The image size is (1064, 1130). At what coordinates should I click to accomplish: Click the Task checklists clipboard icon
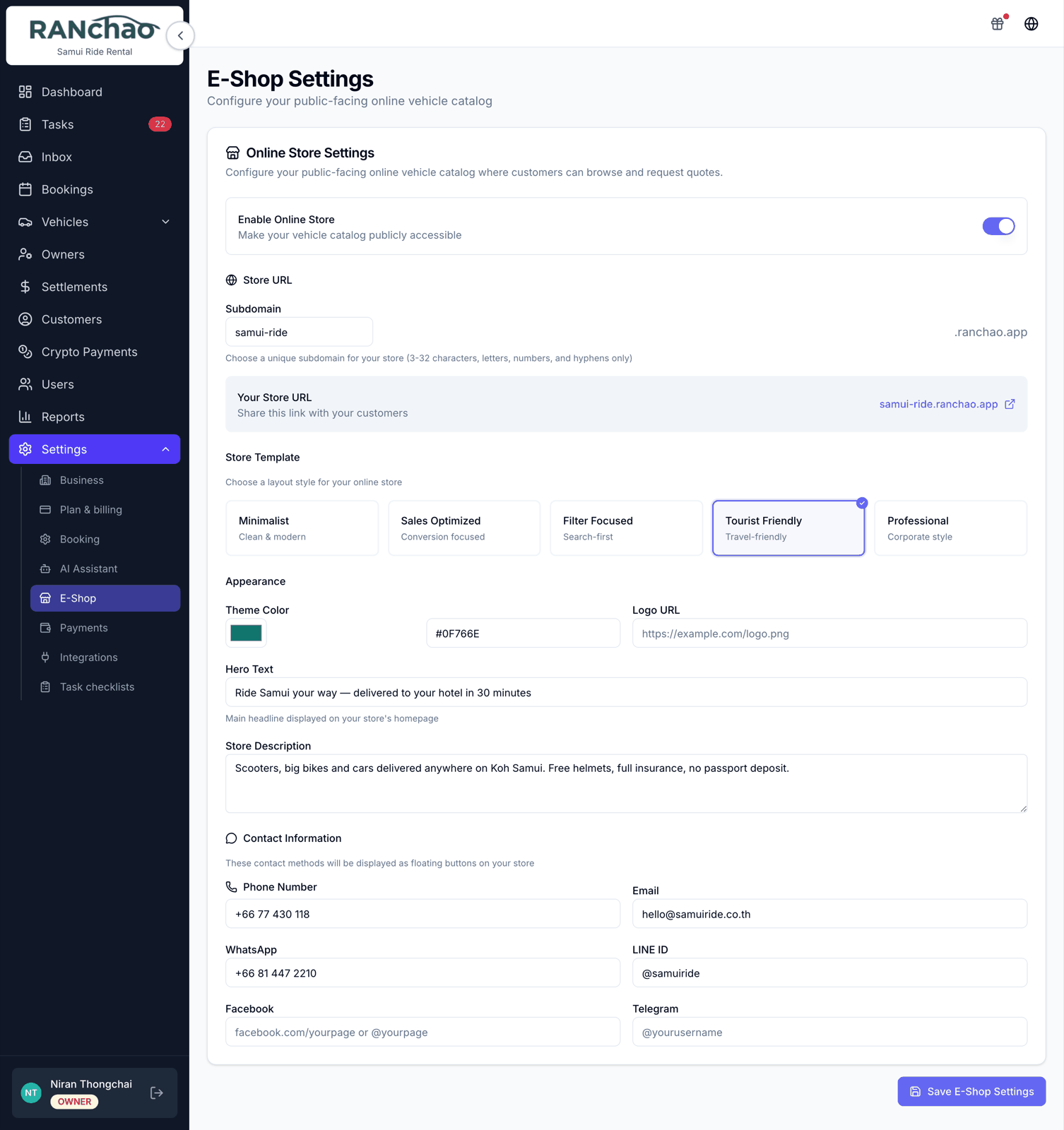point(45,687)
